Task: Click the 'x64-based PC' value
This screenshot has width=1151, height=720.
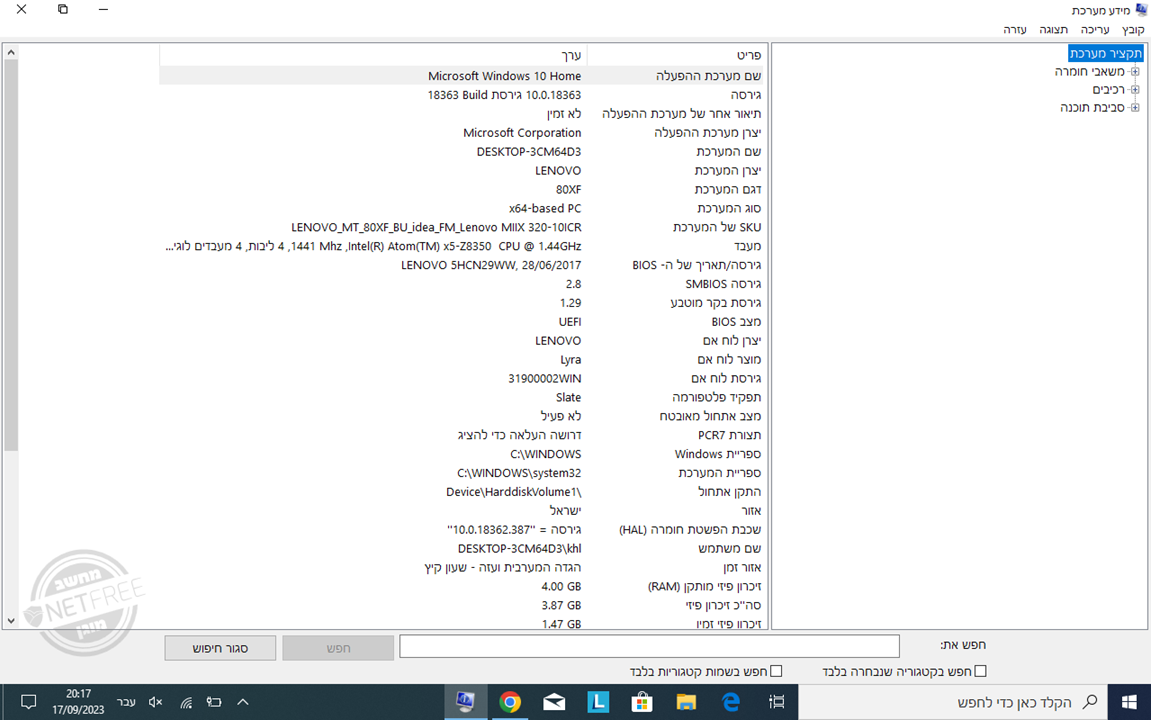Action: coord(545,208)
